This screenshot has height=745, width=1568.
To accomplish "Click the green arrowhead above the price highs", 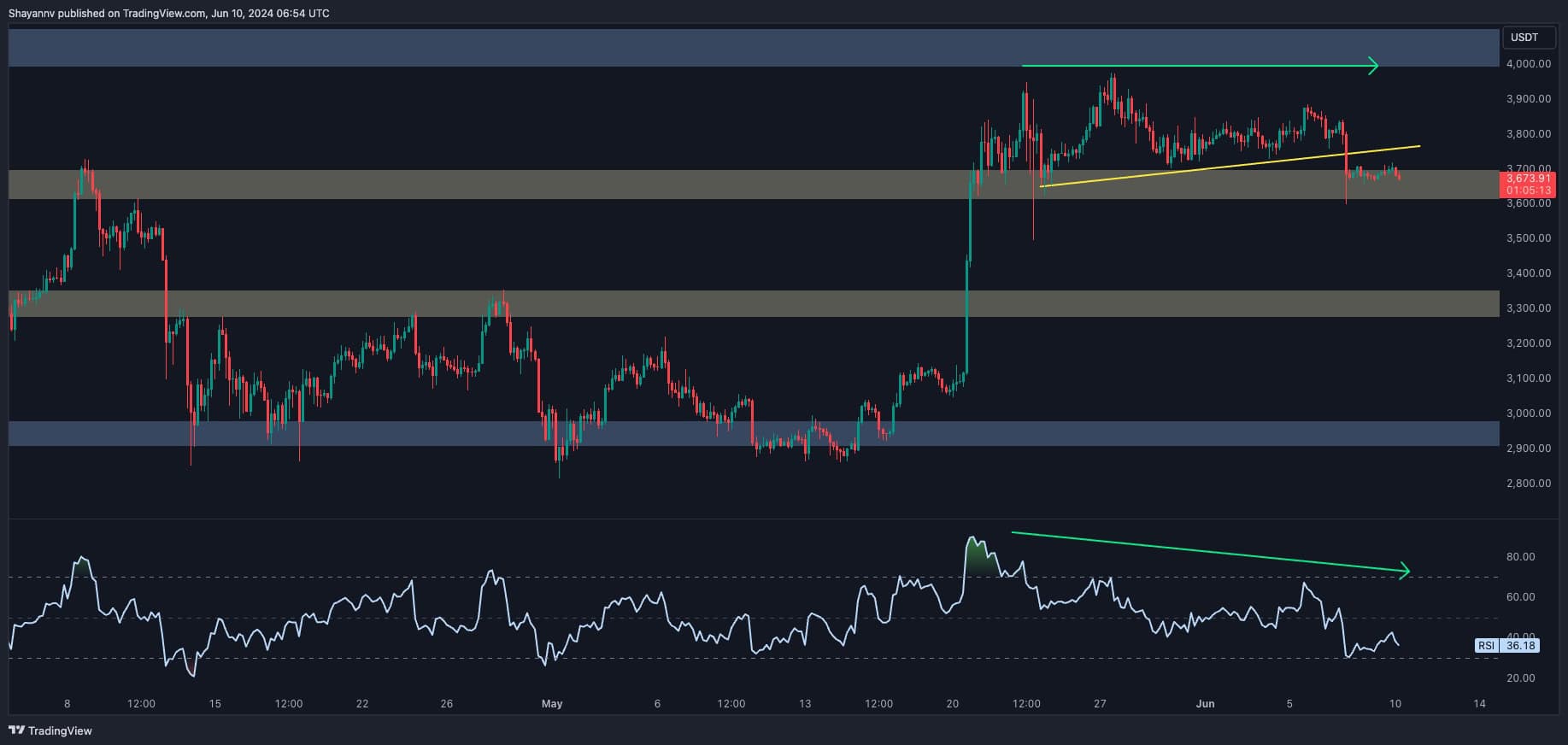I will click(x=1372, y=66).
